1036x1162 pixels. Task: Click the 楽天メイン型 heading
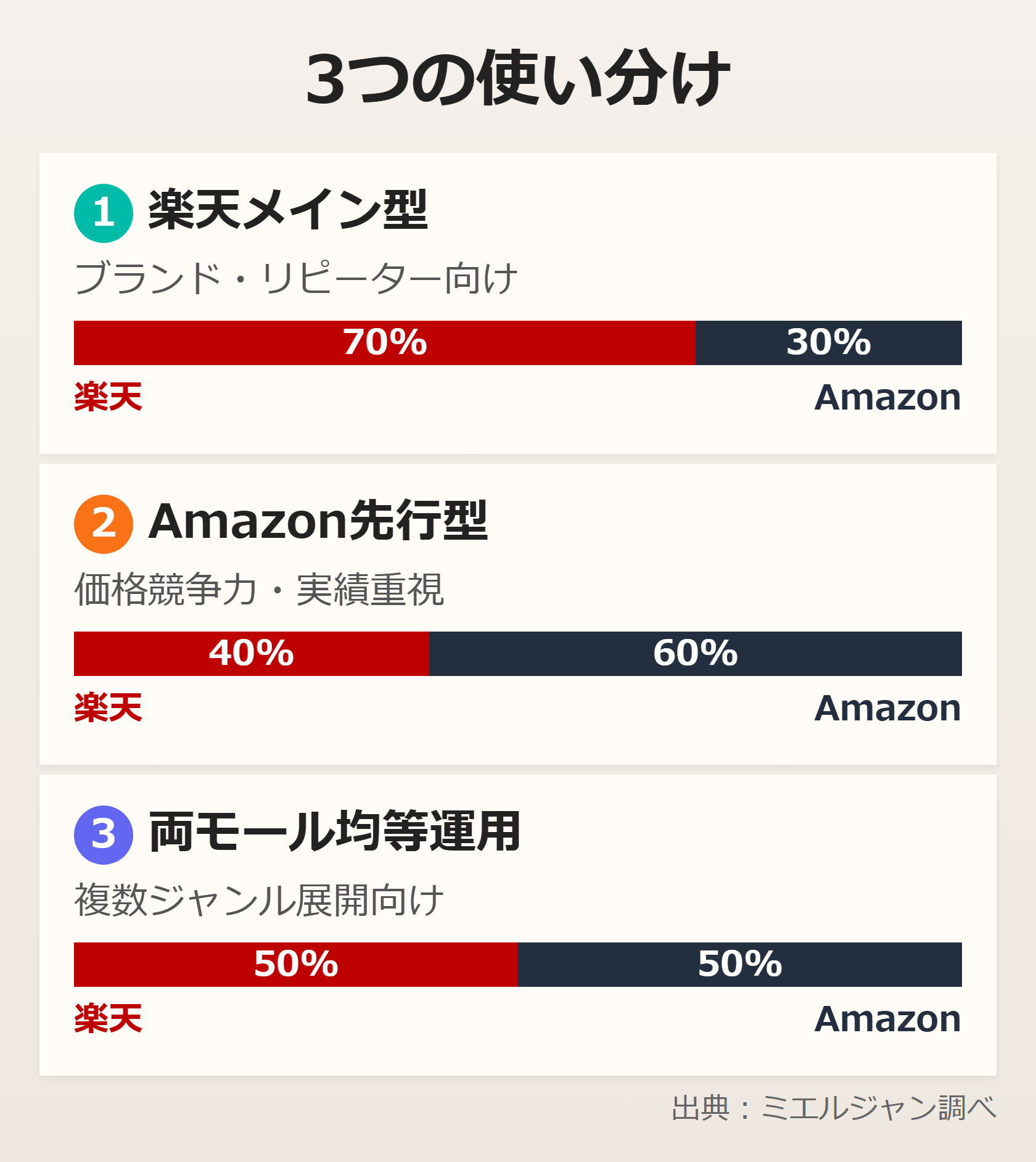click(287, 211)
